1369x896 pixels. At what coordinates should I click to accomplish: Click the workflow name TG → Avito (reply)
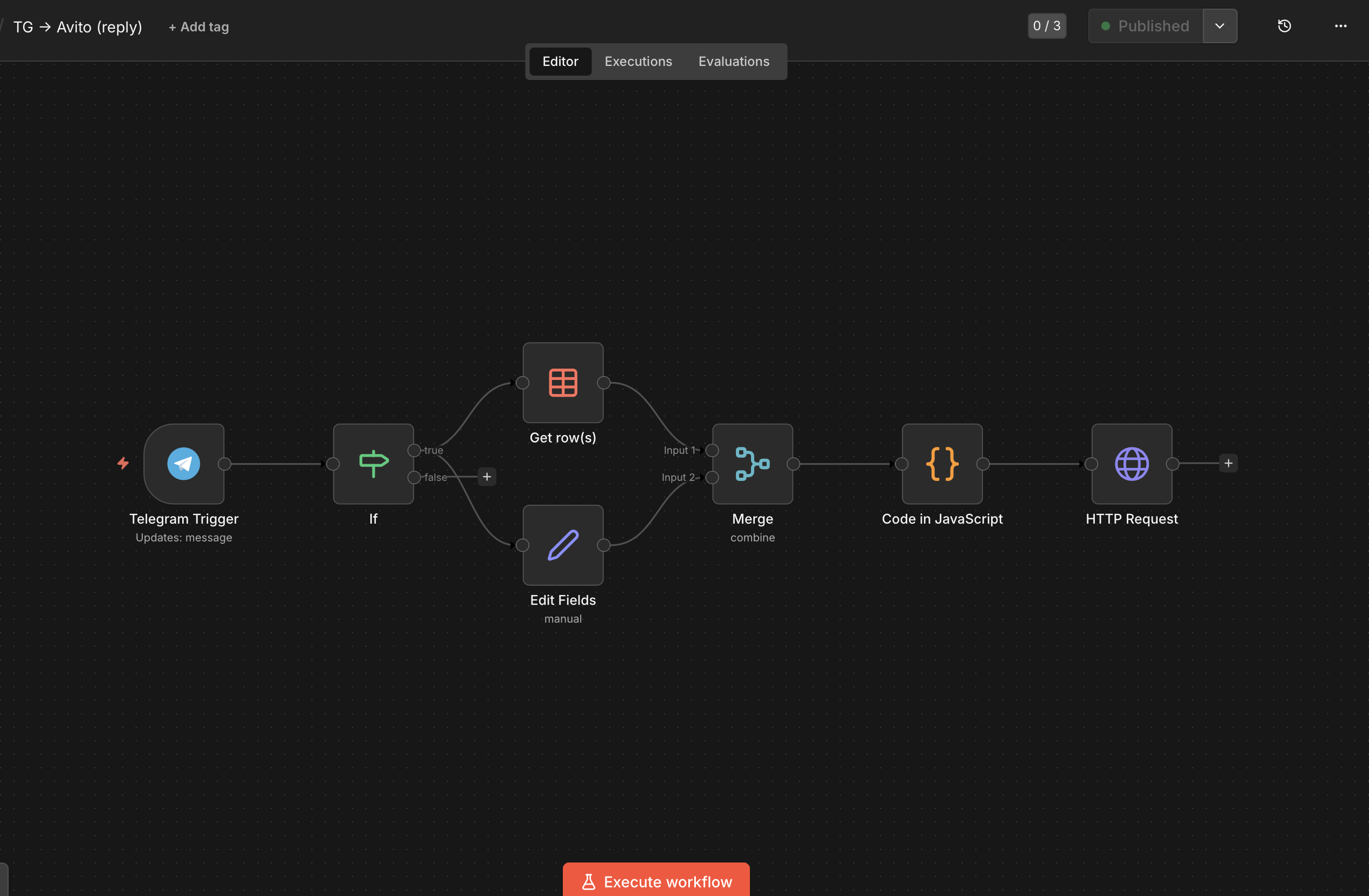[x=78, y=27]
